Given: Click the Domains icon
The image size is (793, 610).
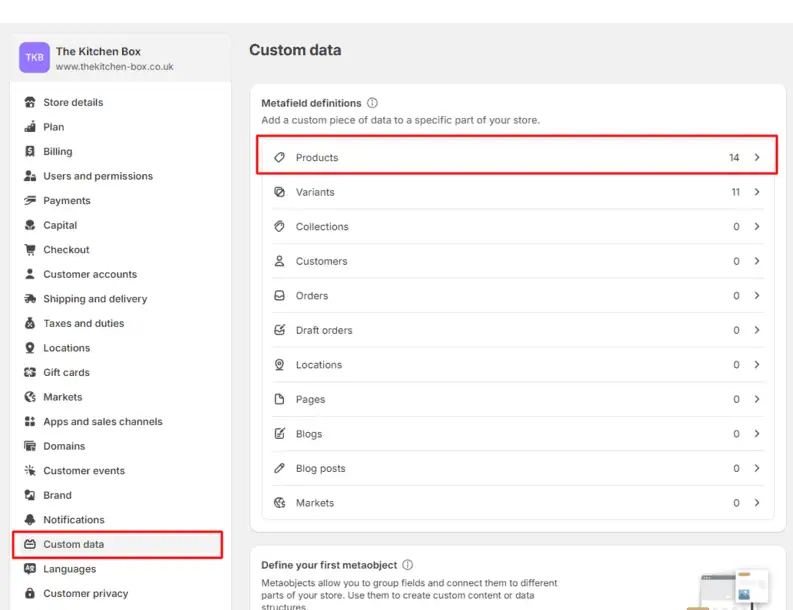Looking at the screenshot, I should coord(30,446).
